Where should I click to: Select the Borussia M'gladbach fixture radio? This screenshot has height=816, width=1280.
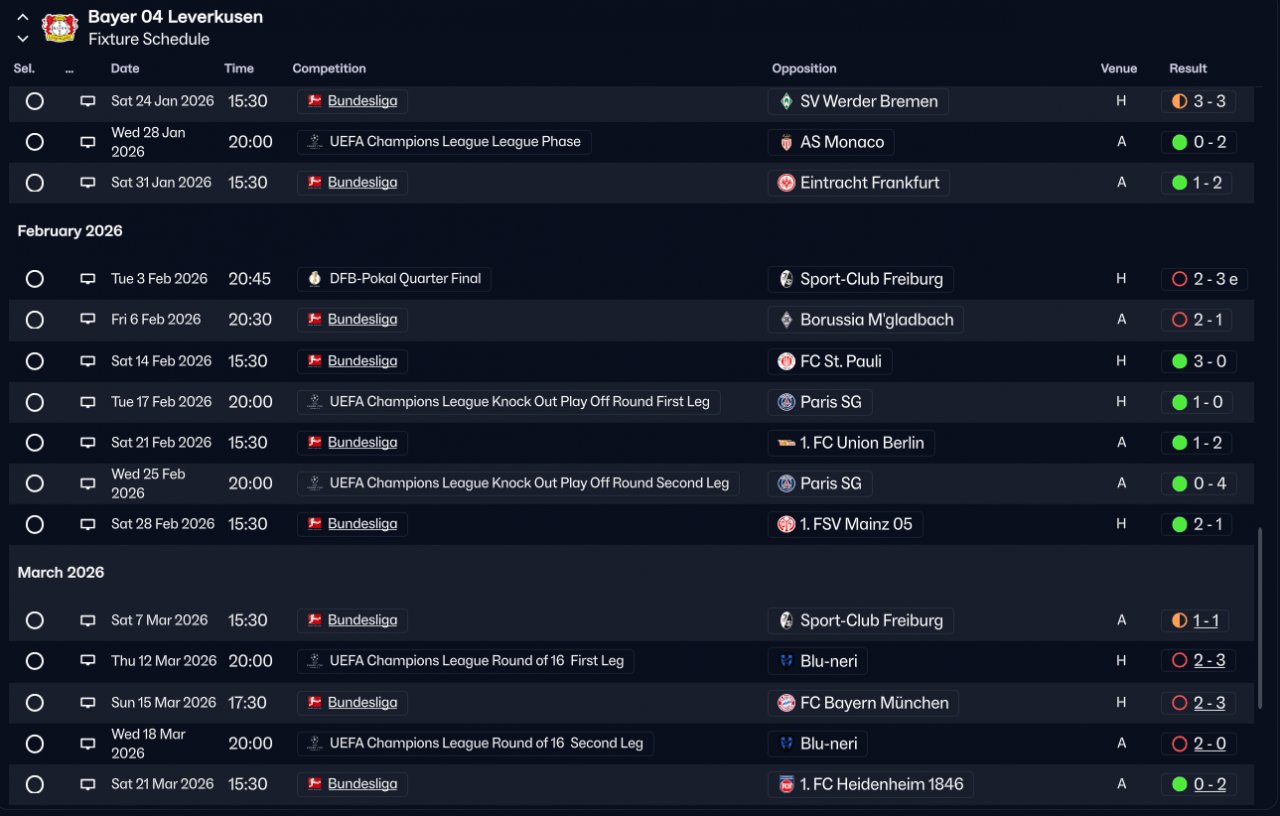(x=35, y=320)
